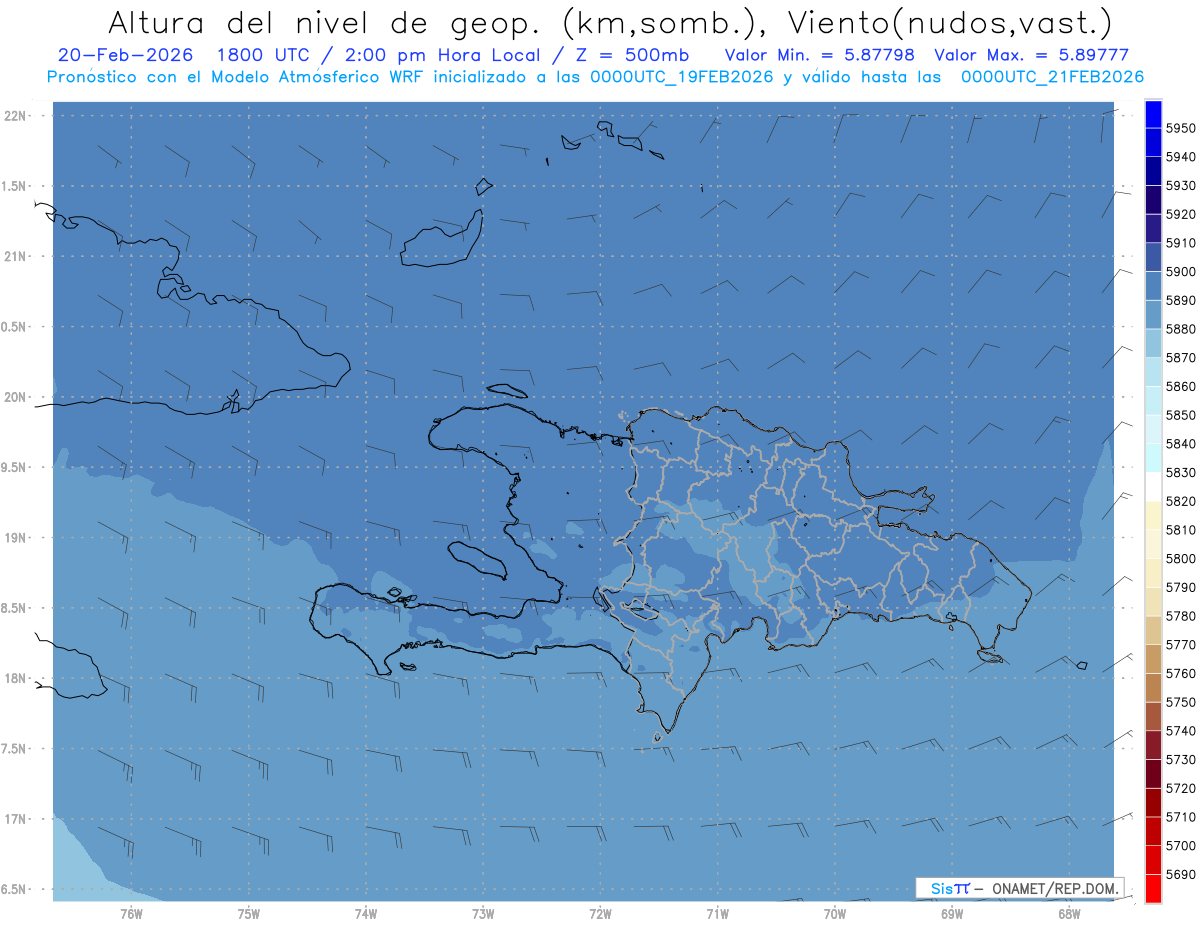Image resolution: width=1200 pixels, height=927 pixels.
Task: Select the 5930 value on the color scale
Action: point(1180,186)
